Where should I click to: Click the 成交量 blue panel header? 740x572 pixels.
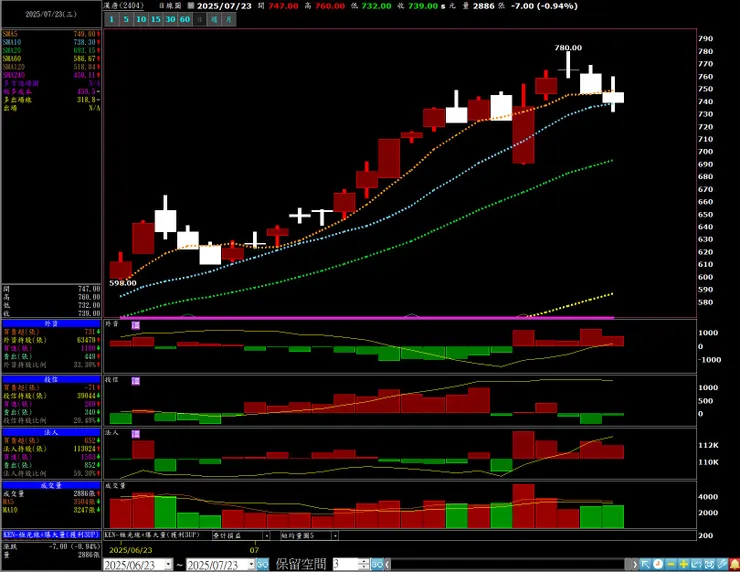click(51, 485)
